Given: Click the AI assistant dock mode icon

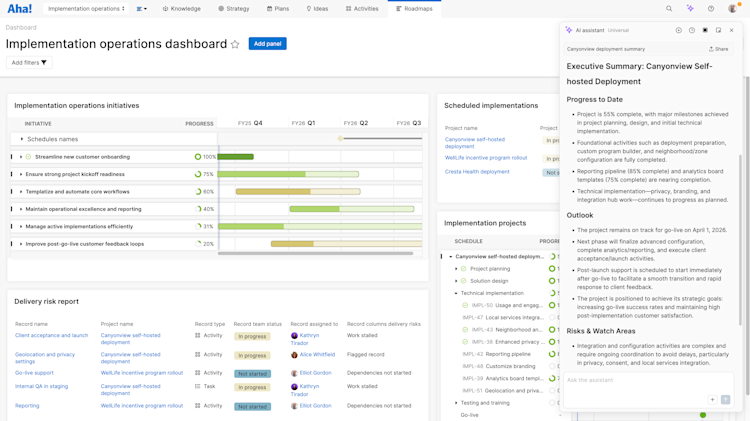Looking at the screenshot, I should pyautogui.click(x=705, y=30).
